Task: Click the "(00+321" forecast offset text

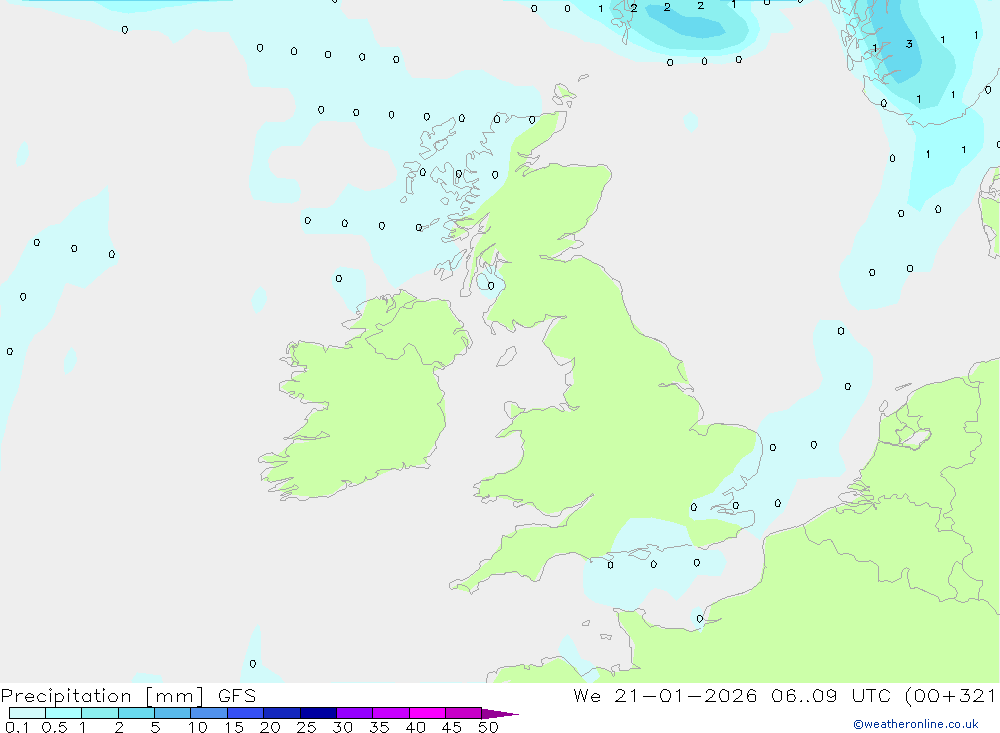Action: (950, 696)
